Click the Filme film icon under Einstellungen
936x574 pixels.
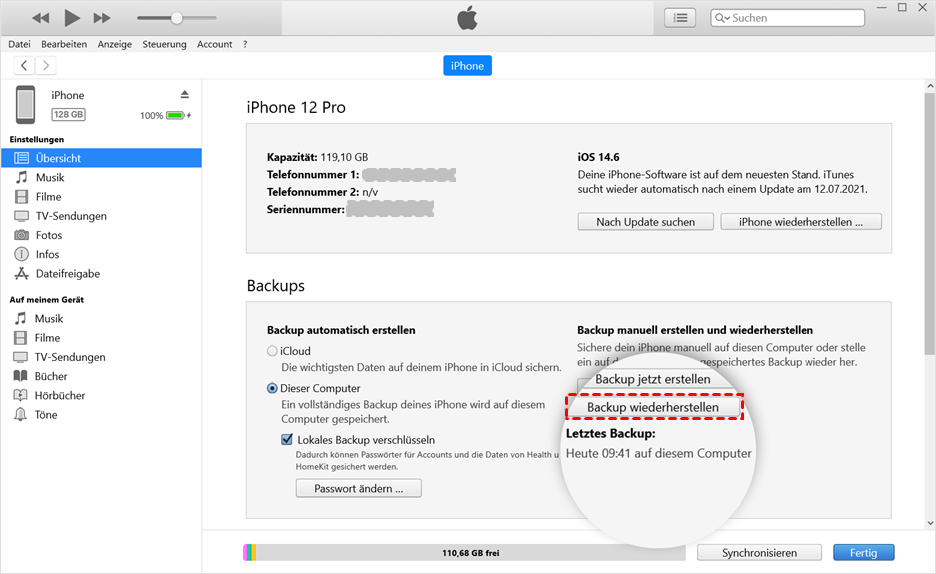[x=21, y=196]
